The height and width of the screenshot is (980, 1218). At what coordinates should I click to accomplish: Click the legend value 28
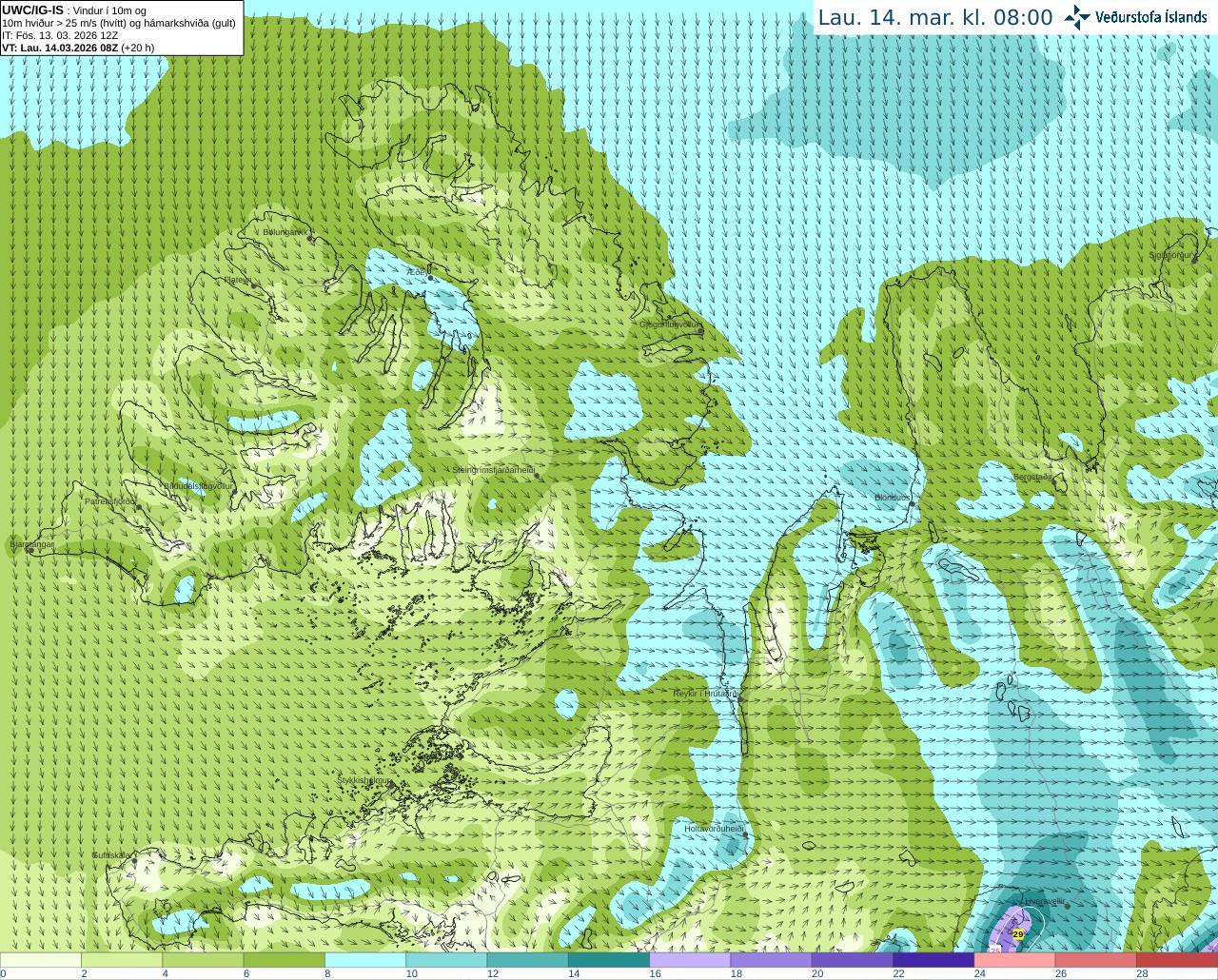point(1142,973)
